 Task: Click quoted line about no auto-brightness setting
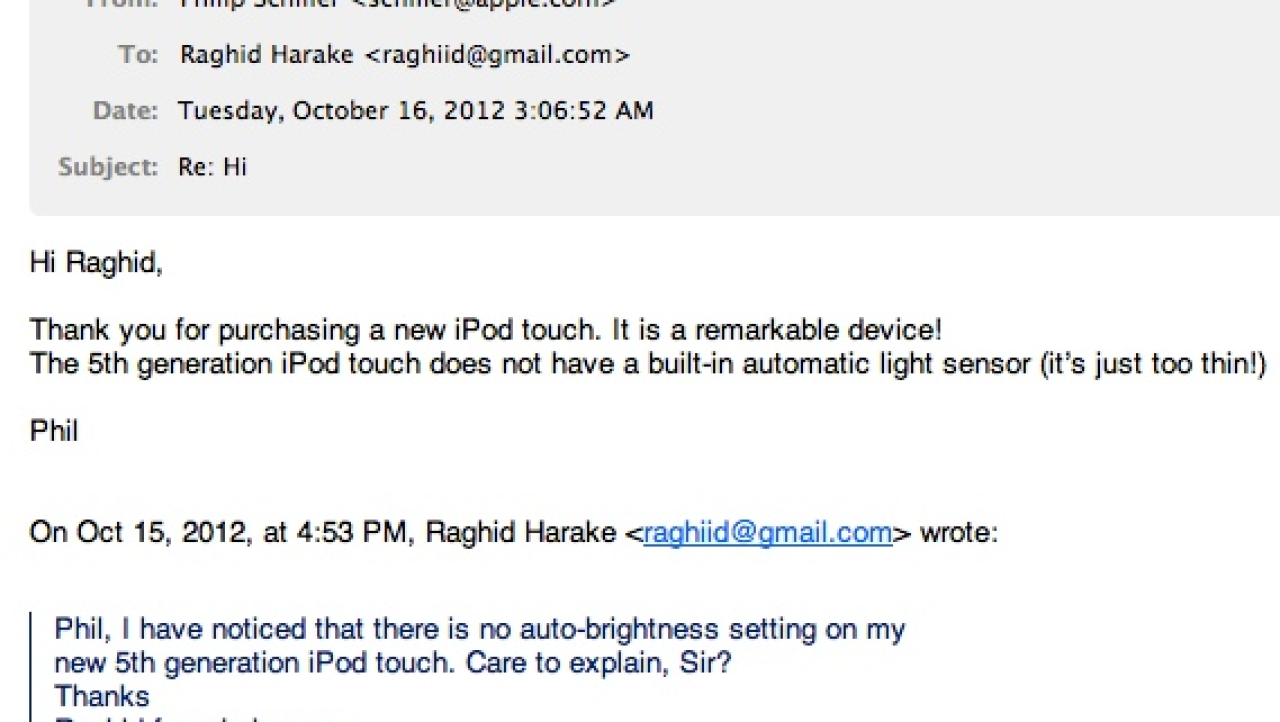point(480,629)
